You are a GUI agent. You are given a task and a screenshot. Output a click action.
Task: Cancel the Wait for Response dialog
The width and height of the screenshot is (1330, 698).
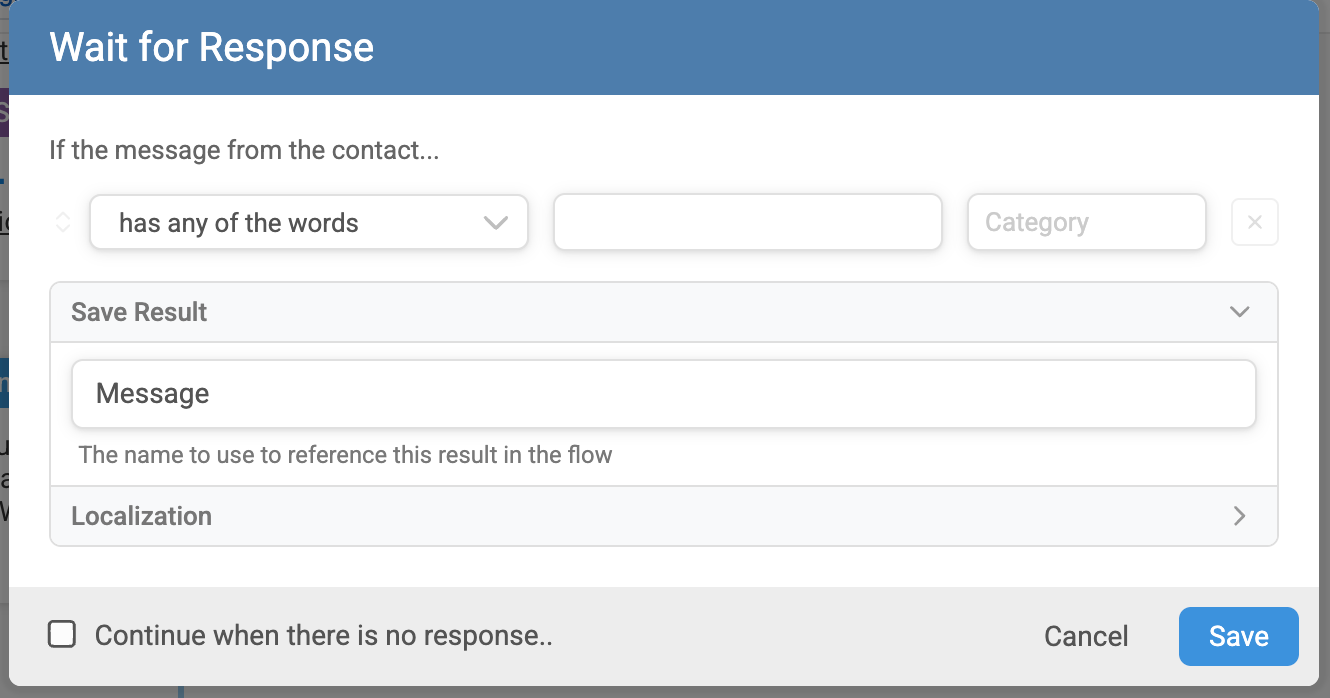pos(1086,637)
